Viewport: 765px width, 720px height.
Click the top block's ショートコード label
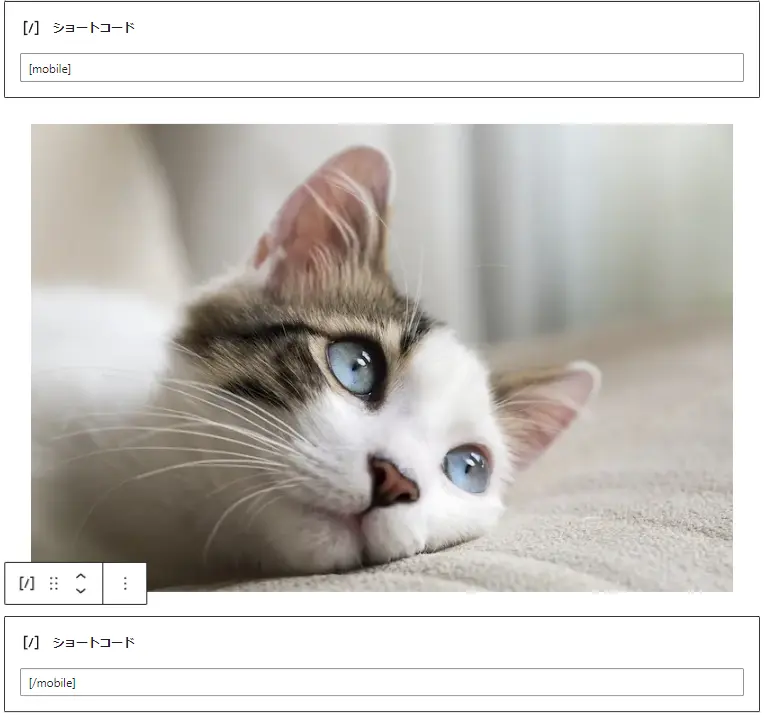(93, 28)
